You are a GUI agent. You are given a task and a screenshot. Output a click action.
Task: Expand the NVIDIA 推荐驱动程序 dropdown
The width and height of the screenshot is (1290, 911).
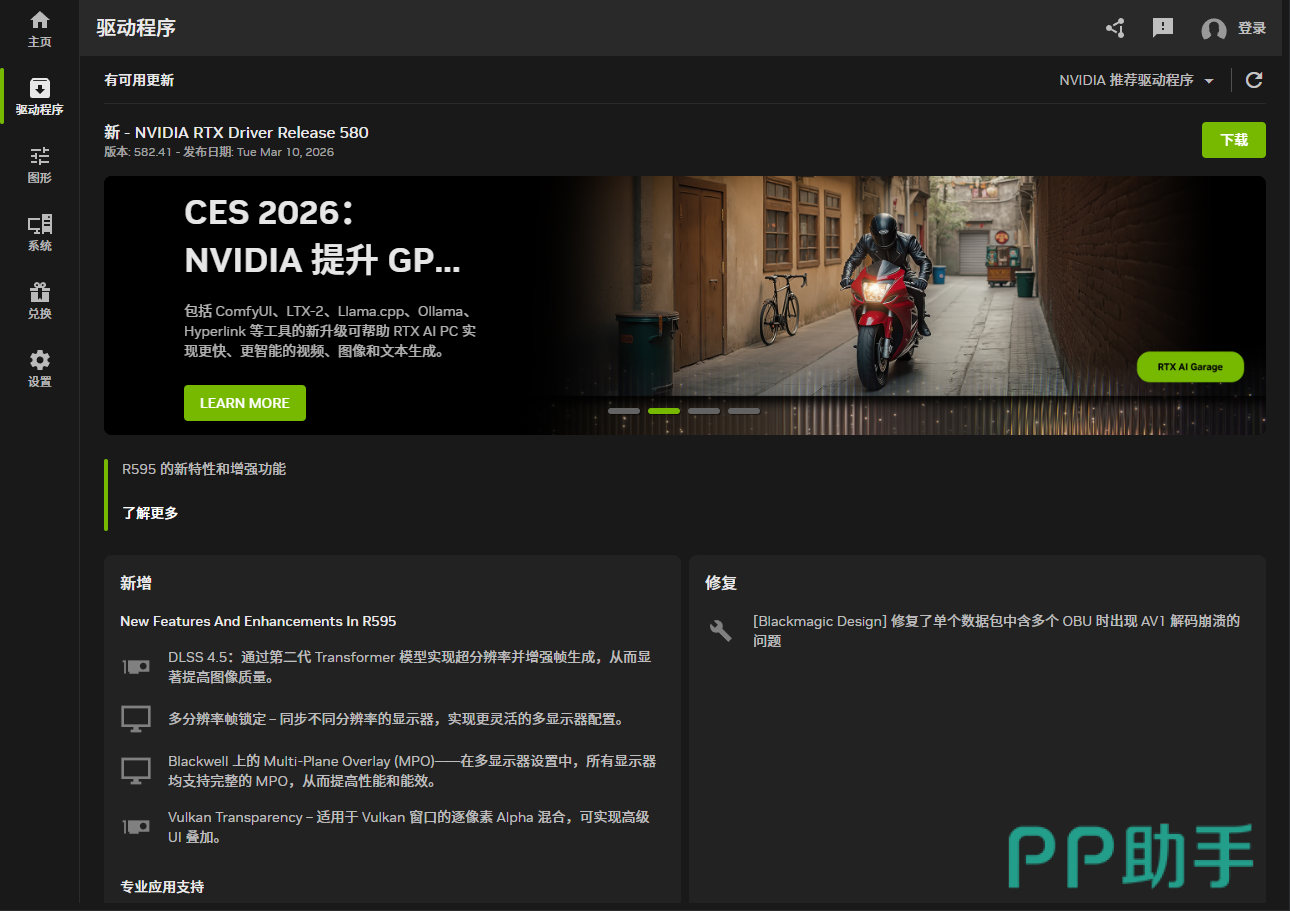[1137, 80]
